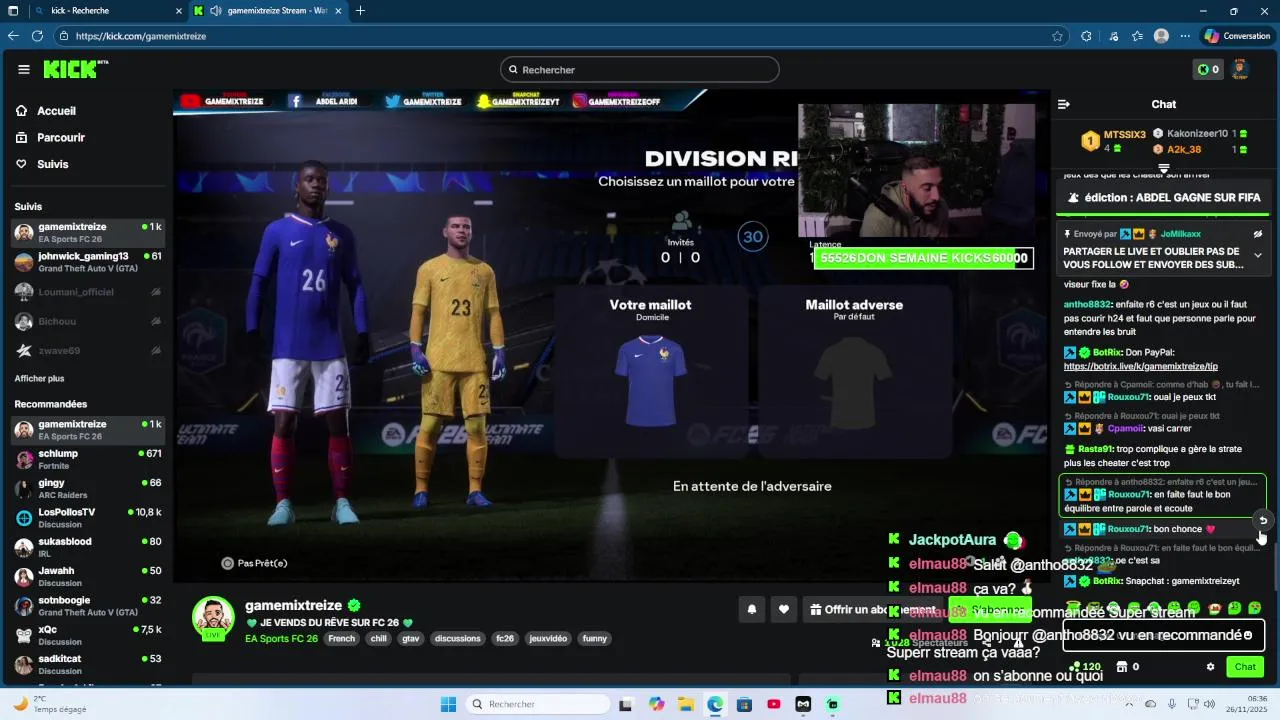Click the Kick Rechercher search field
Image resolution: width=1280 pixels, height=720 pixels.
640,69
